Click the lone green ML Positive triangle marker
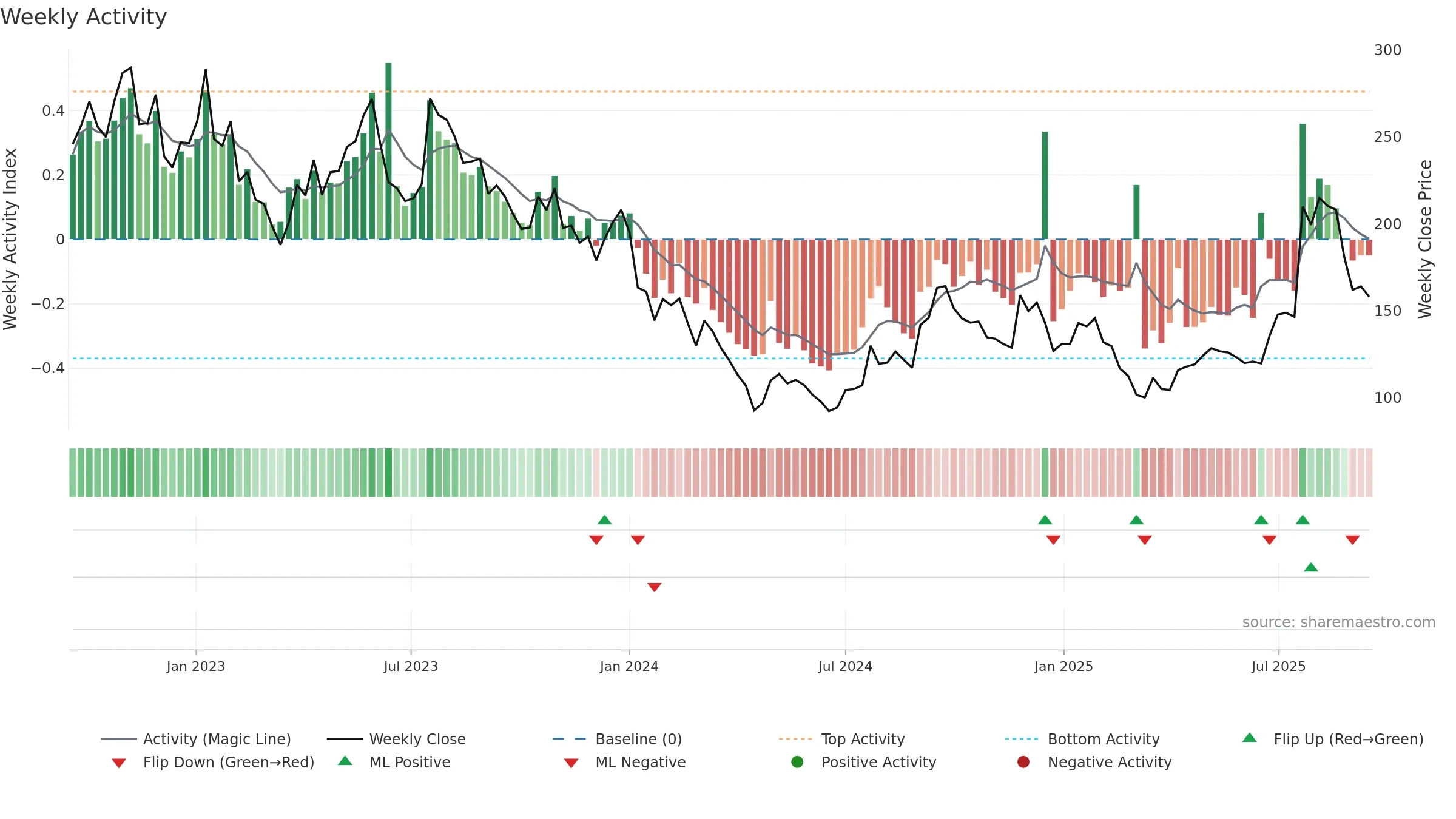 click(x=1311, y=567)
